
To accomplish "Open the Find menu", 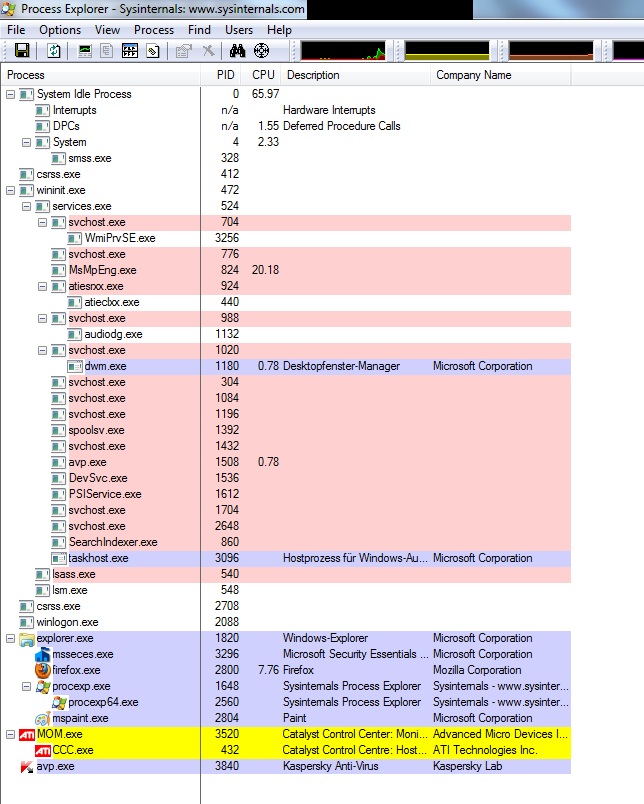I will coord(199,30).
